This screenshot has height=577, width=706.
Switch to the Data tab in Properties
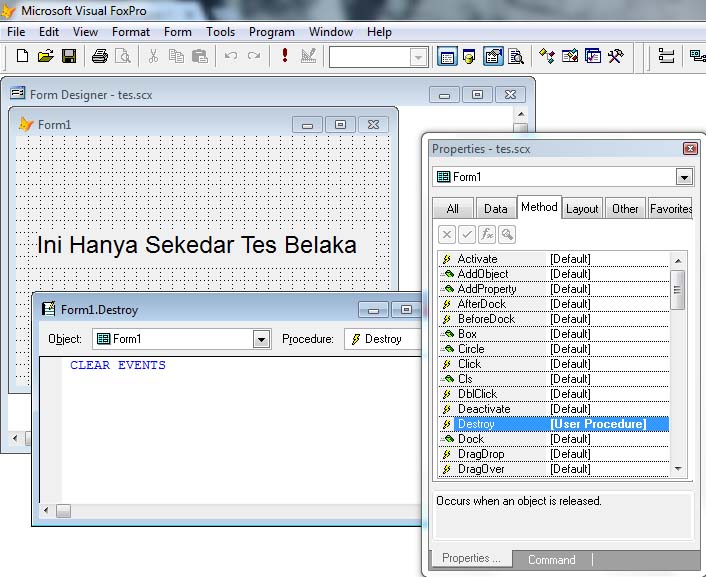click(495, 209)
